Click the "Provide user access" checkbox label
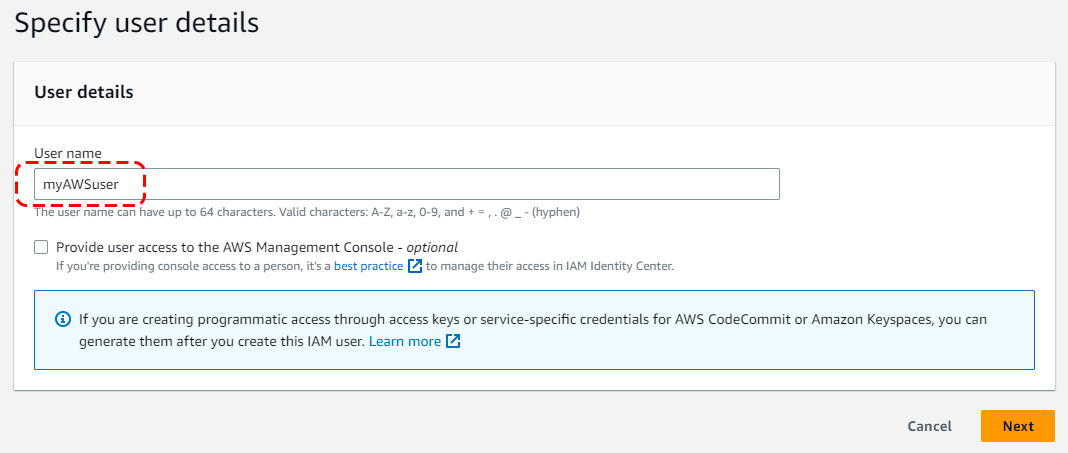1068x453 pixels. click(x=230, y=247)
